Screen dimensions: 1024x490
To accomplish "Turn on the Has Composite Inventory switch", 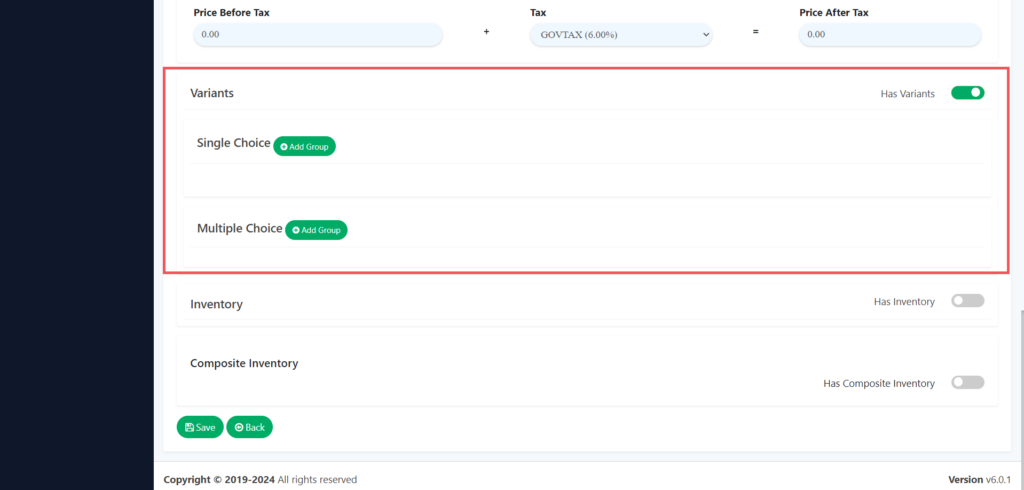I will [x=967, y=382].
